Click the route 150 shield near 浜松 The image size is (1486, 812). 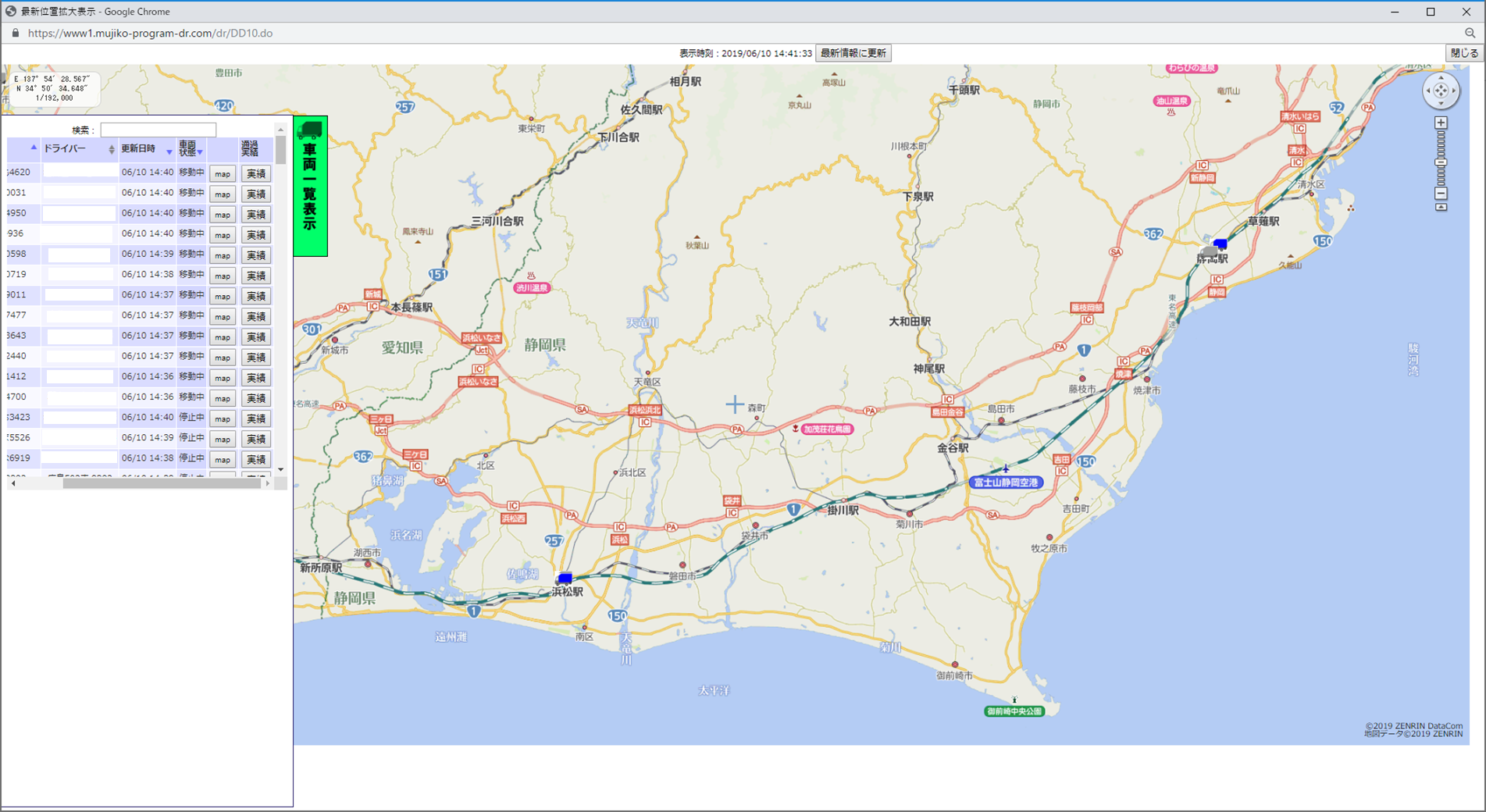coord(617,615)
